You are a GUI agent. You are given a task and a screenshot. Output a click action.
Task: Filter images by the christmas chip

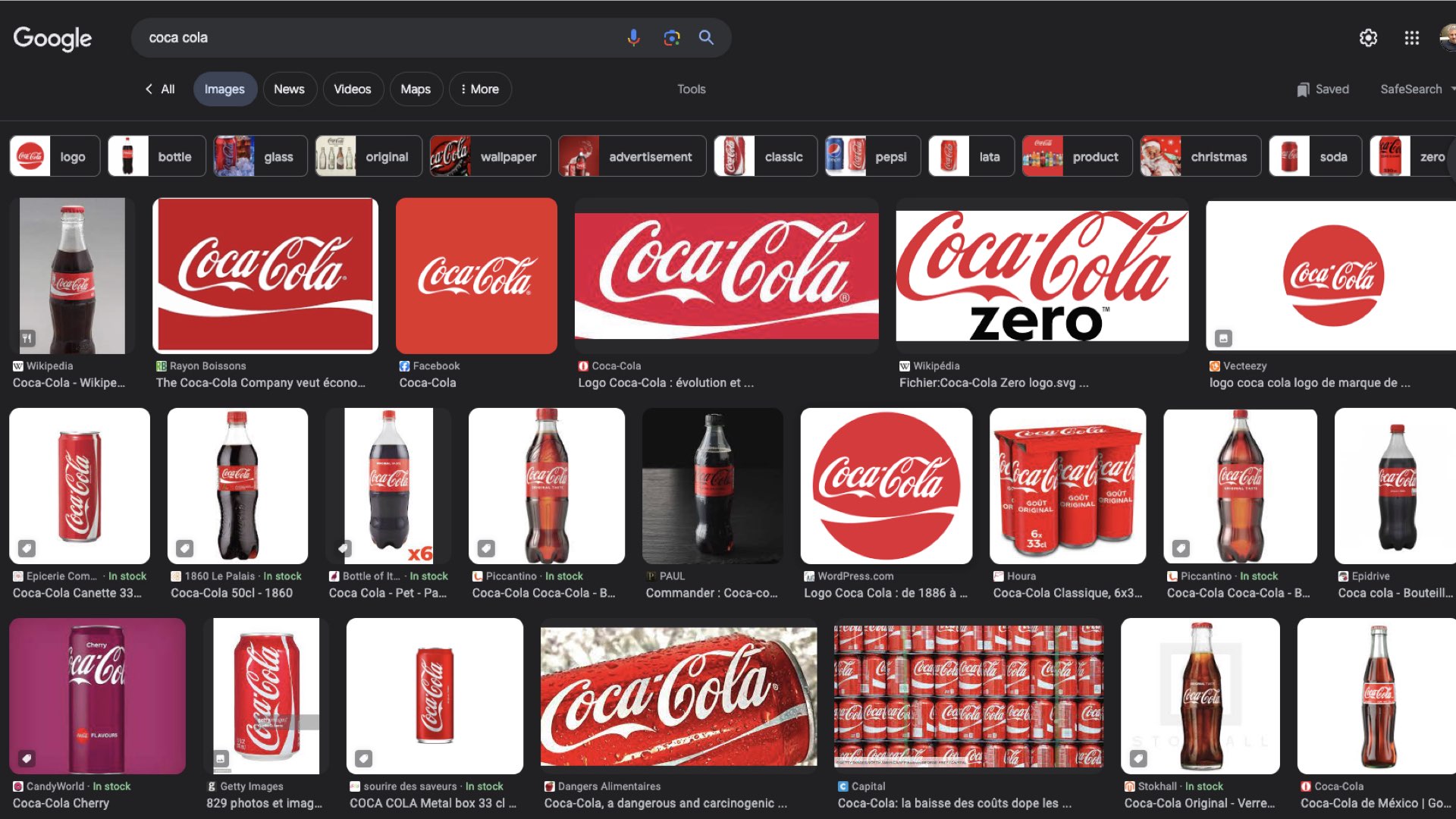tap(1200, 156)
